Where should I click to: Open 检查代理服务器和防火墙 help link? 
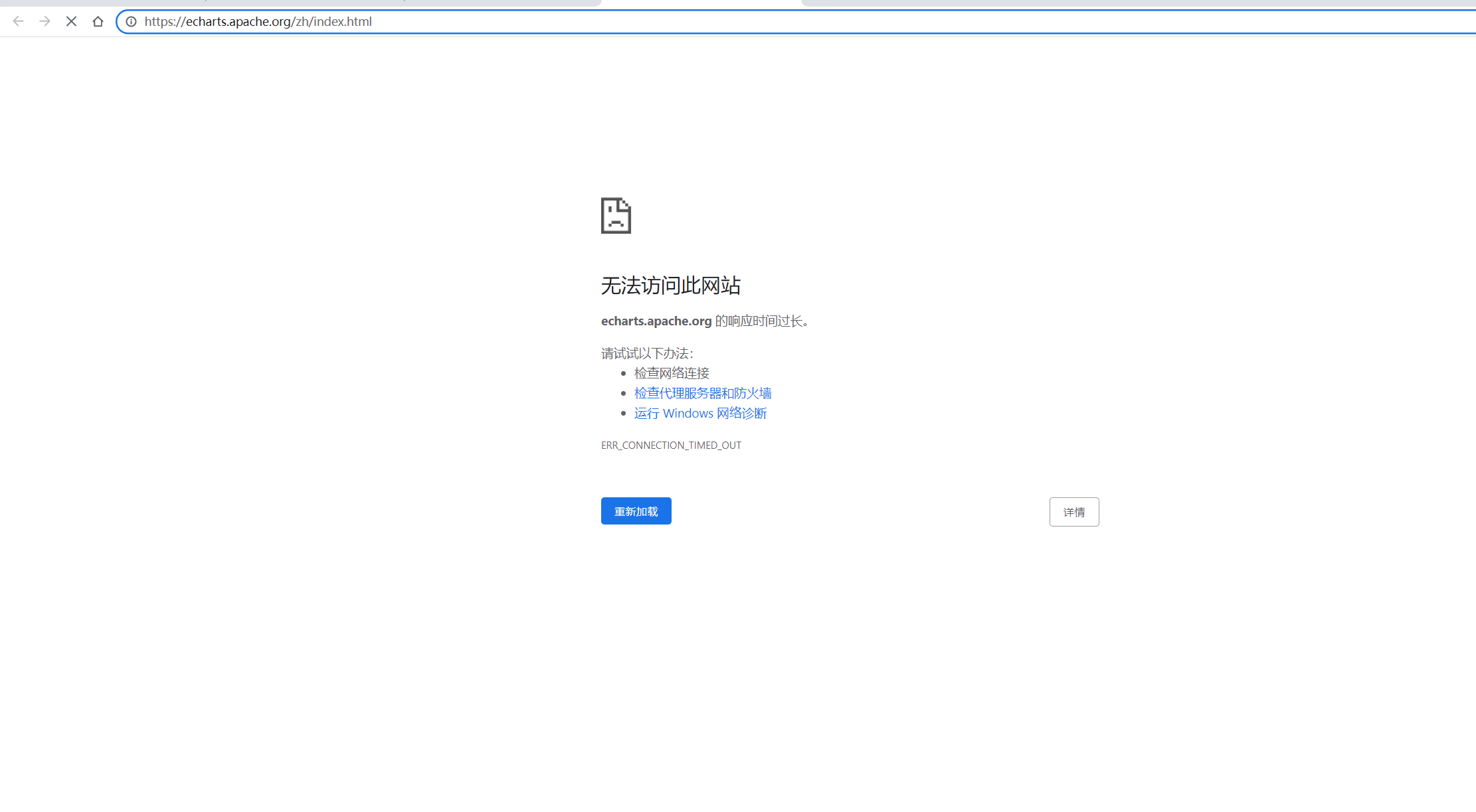tap(702, 393)
